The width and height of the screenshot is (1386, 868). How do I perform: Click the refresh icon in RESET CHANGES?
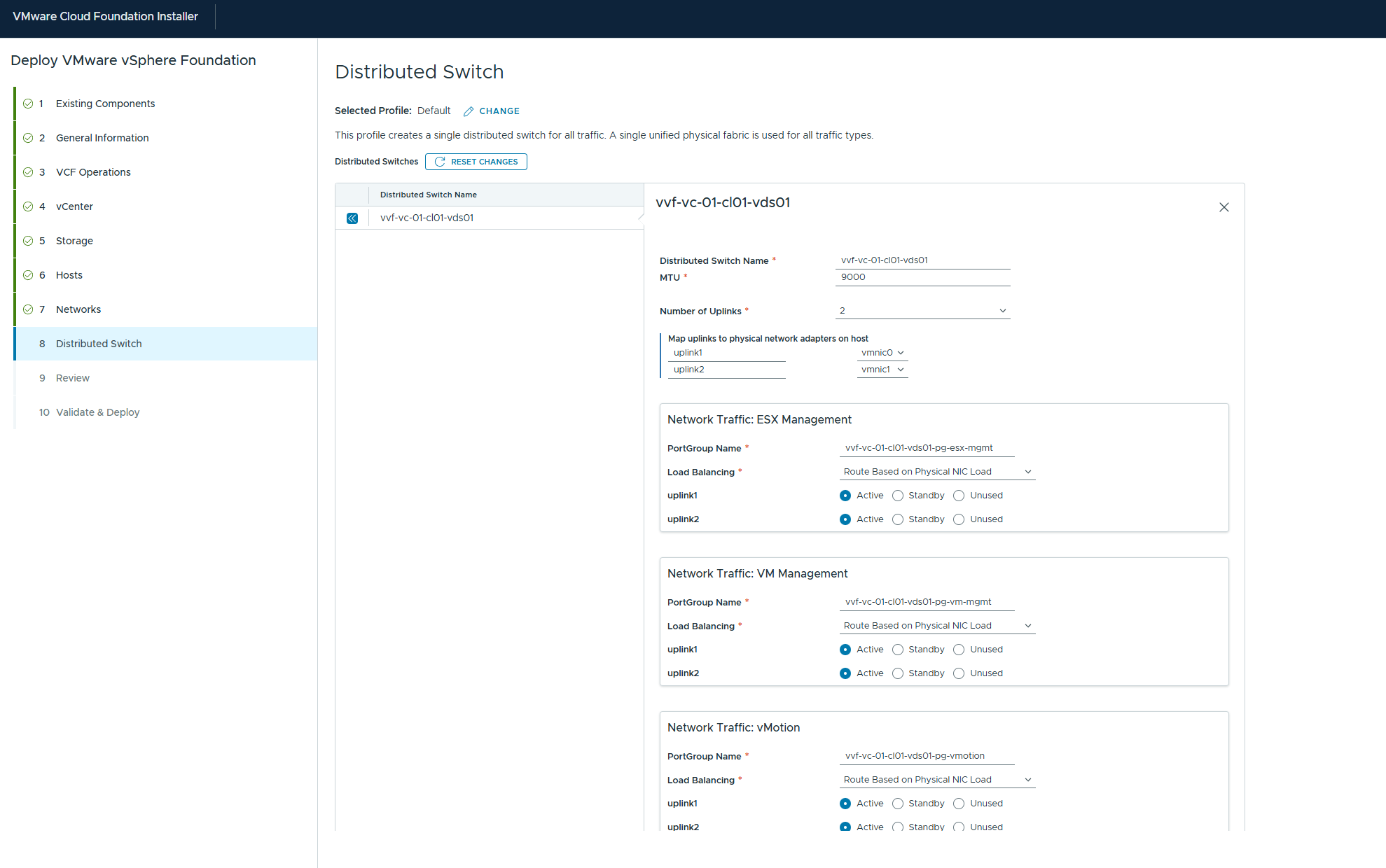pyautogui.click(x=440, y=162)
